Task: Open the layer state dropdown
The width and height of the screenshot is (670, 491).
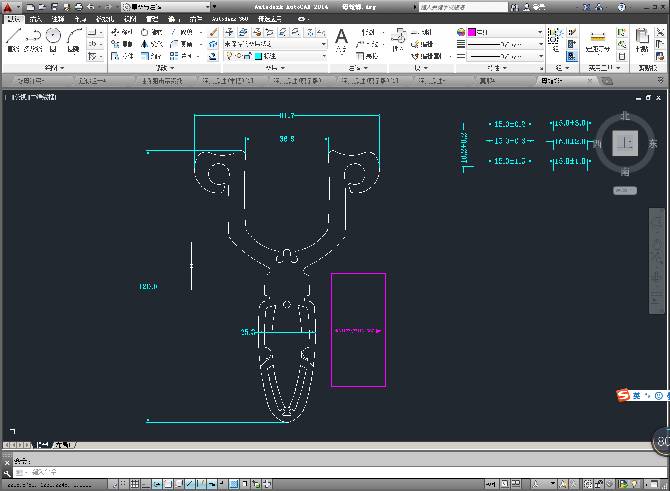Action: (x=275, y=44)
